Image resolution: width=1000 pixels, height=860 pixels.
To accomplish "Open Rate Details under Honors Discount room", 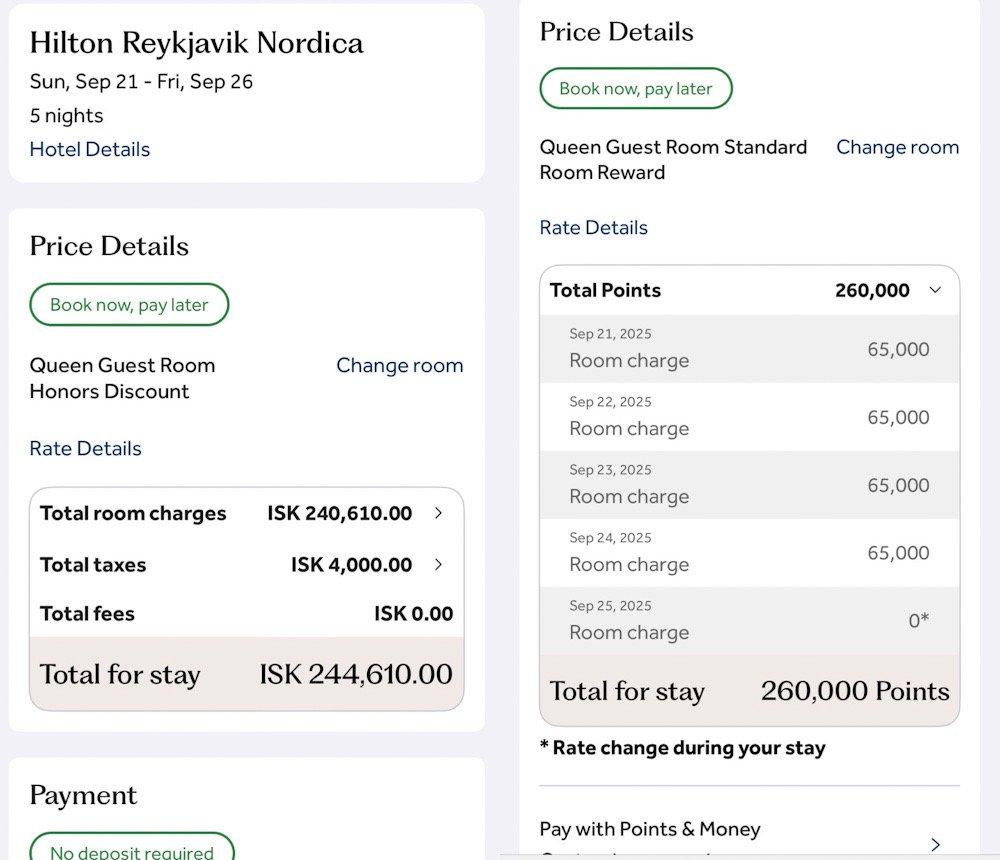I will pyautogui.click(x=86, y=448).
